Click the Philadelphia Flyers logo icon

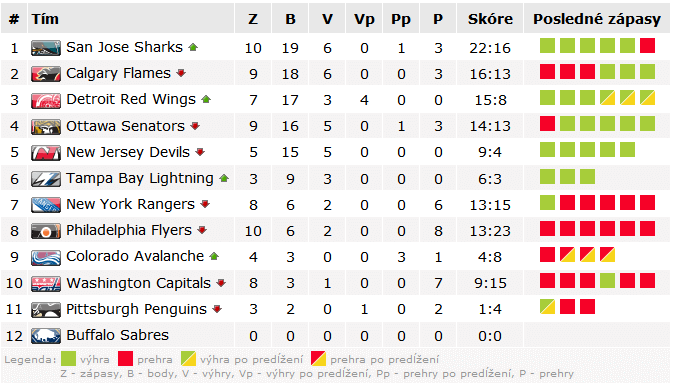point(46,231)
